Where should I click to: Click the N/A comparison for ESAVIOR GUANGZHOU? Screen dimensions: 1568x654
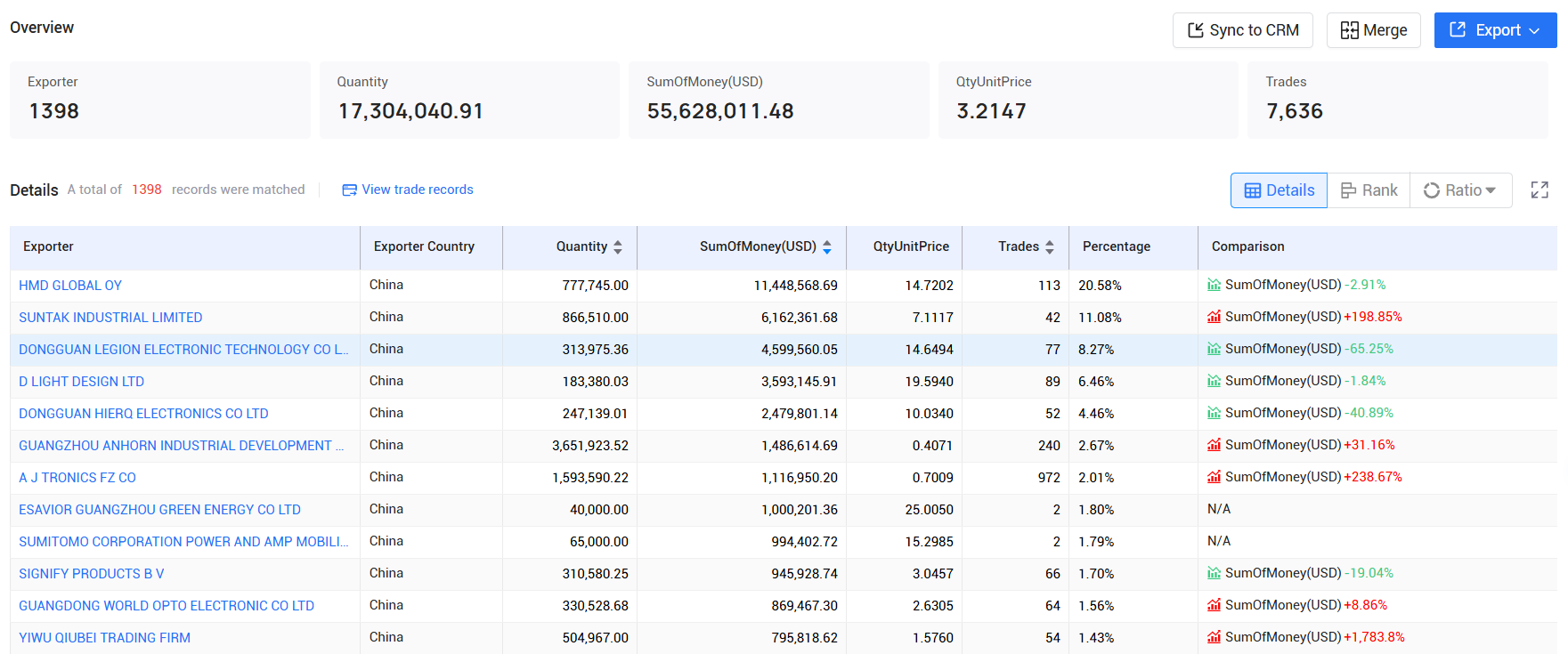coord(1219,510)
